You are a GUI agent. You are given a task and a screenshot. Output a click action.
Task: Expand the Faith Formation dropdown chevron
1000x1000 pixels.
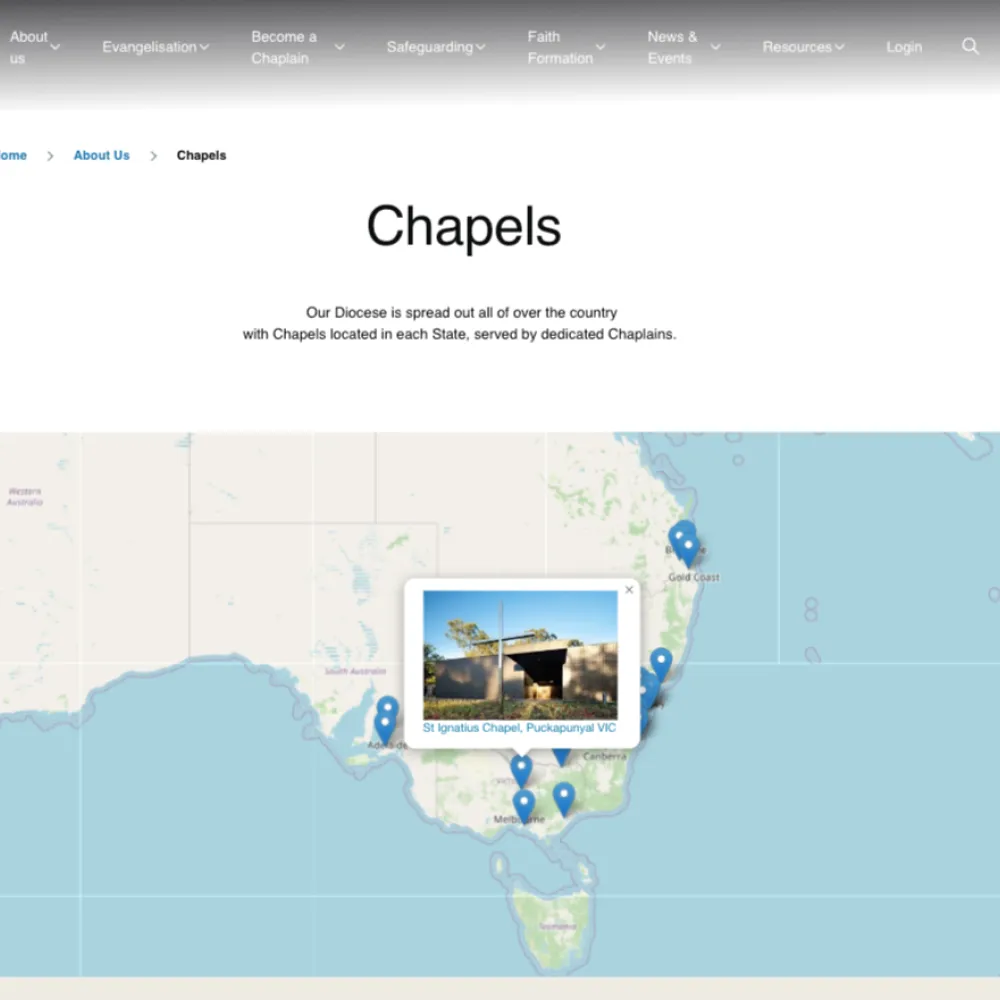pos(600,47)
